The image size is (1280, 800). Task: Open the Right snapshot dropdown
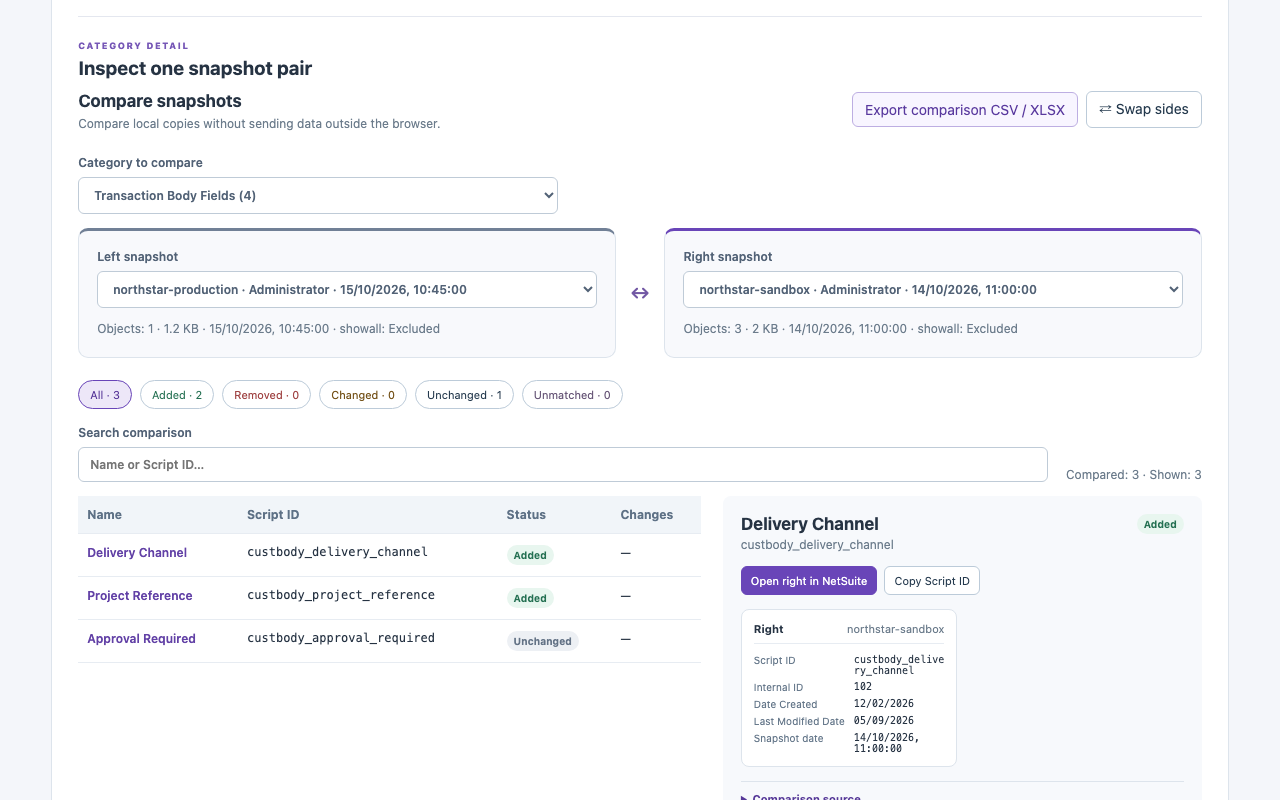tap(933, 289)
